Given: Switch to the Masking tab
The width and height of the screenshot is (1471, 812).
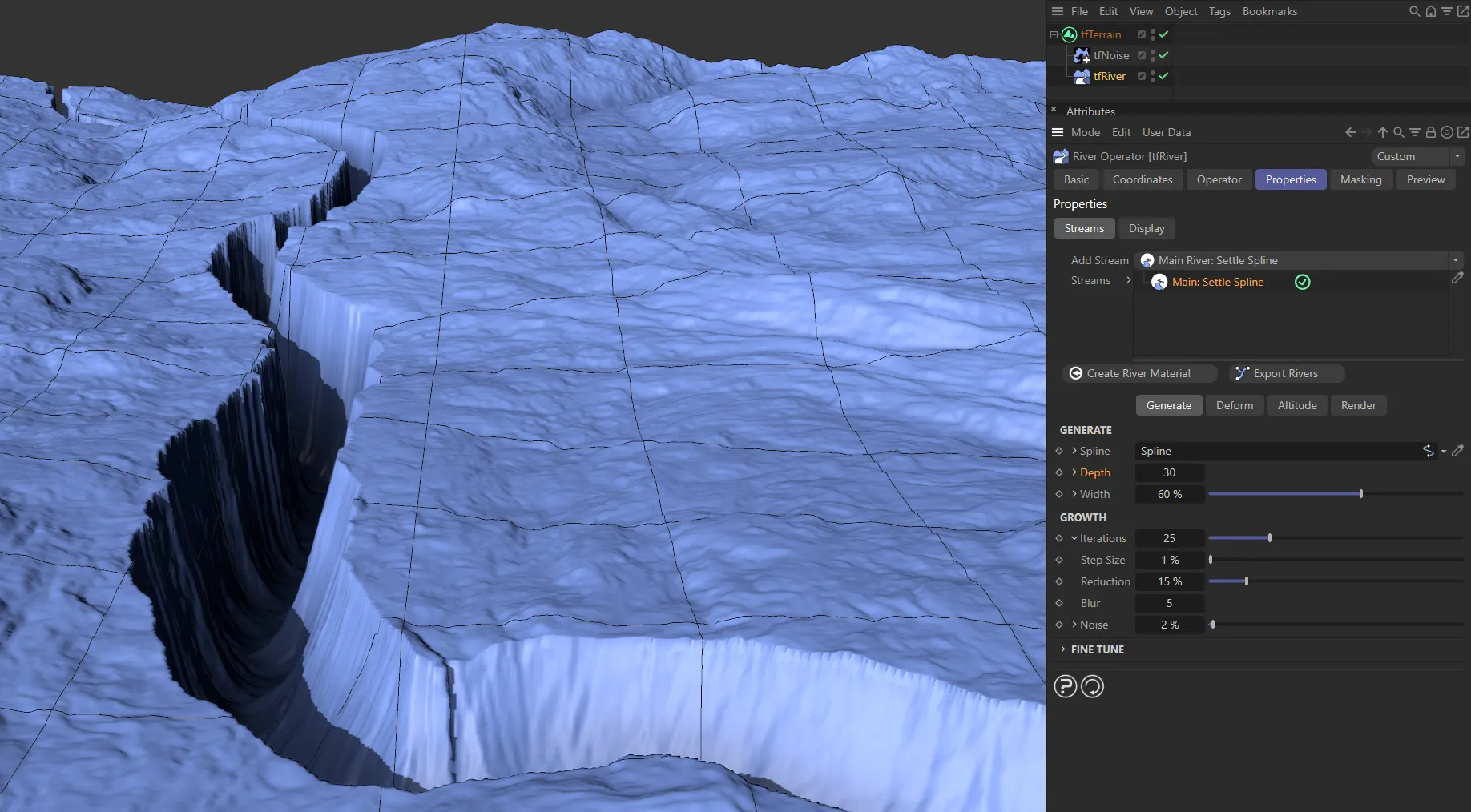Looking at the screenshot, I should 1360,179.
